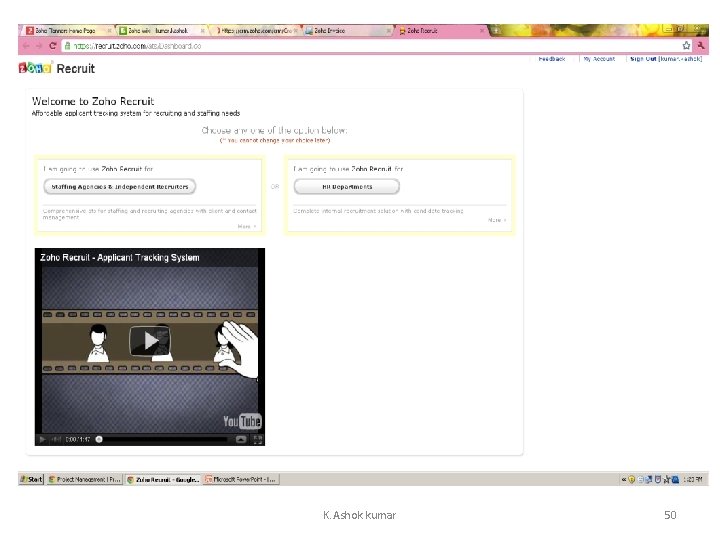Image resolution: width=720 pixels, height=540 pixels.
Task: Switch to Project Management taskbar window
Action: coord(84,479)
